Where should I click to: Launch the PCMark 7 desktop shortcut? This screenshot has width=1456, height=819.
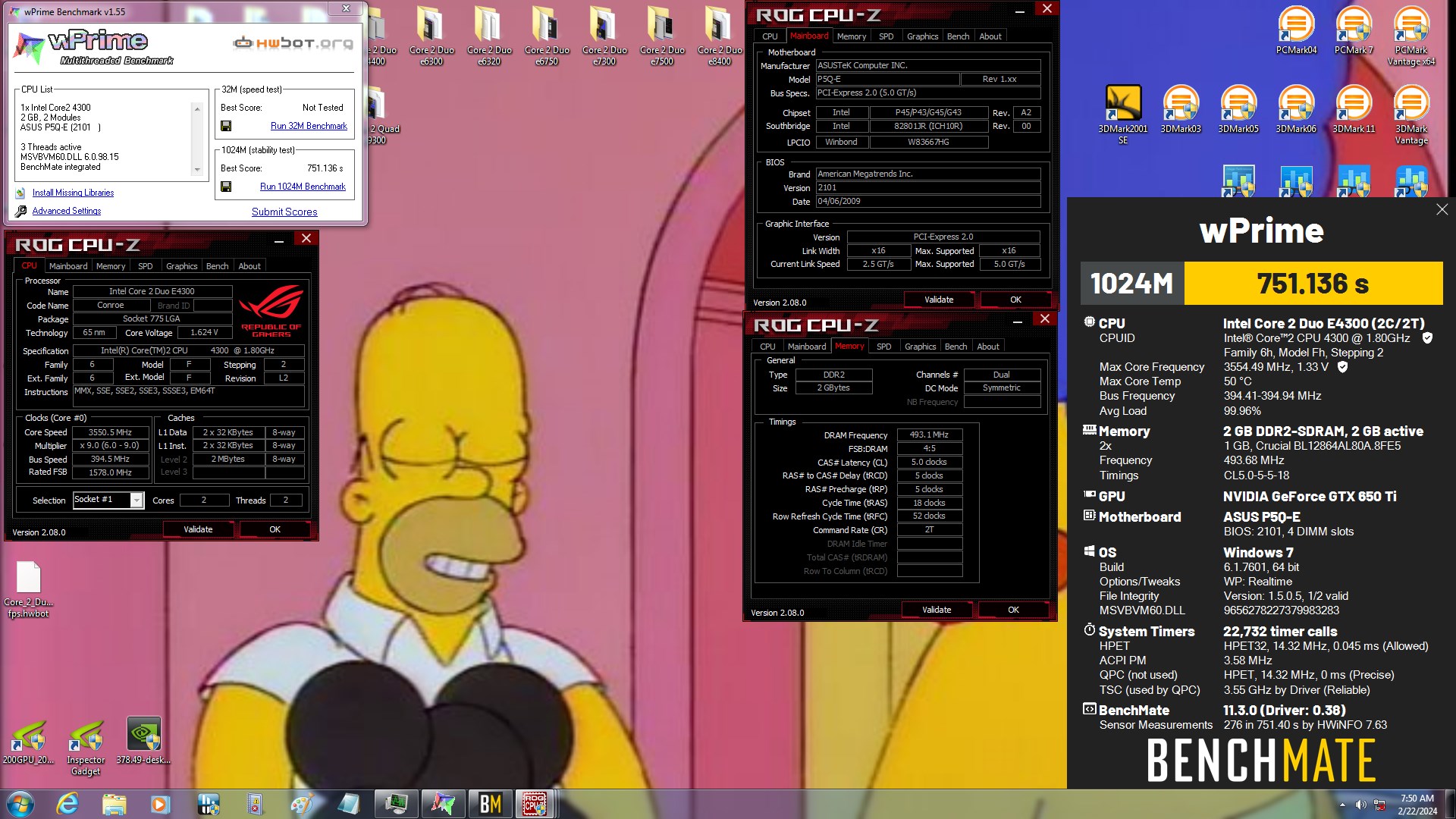pos(1354,30)
